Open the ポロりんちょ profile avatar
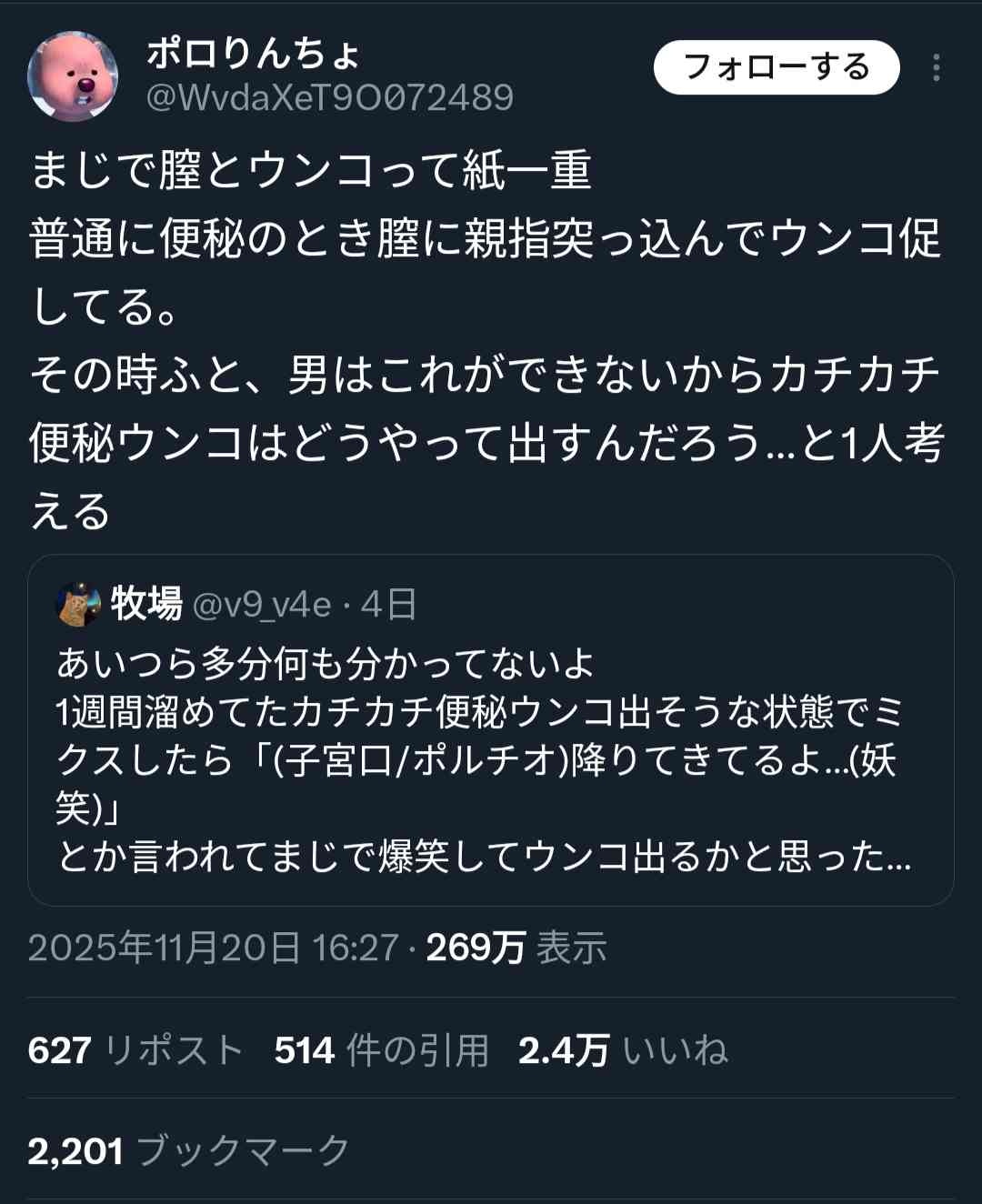 [x=73, y=75]
